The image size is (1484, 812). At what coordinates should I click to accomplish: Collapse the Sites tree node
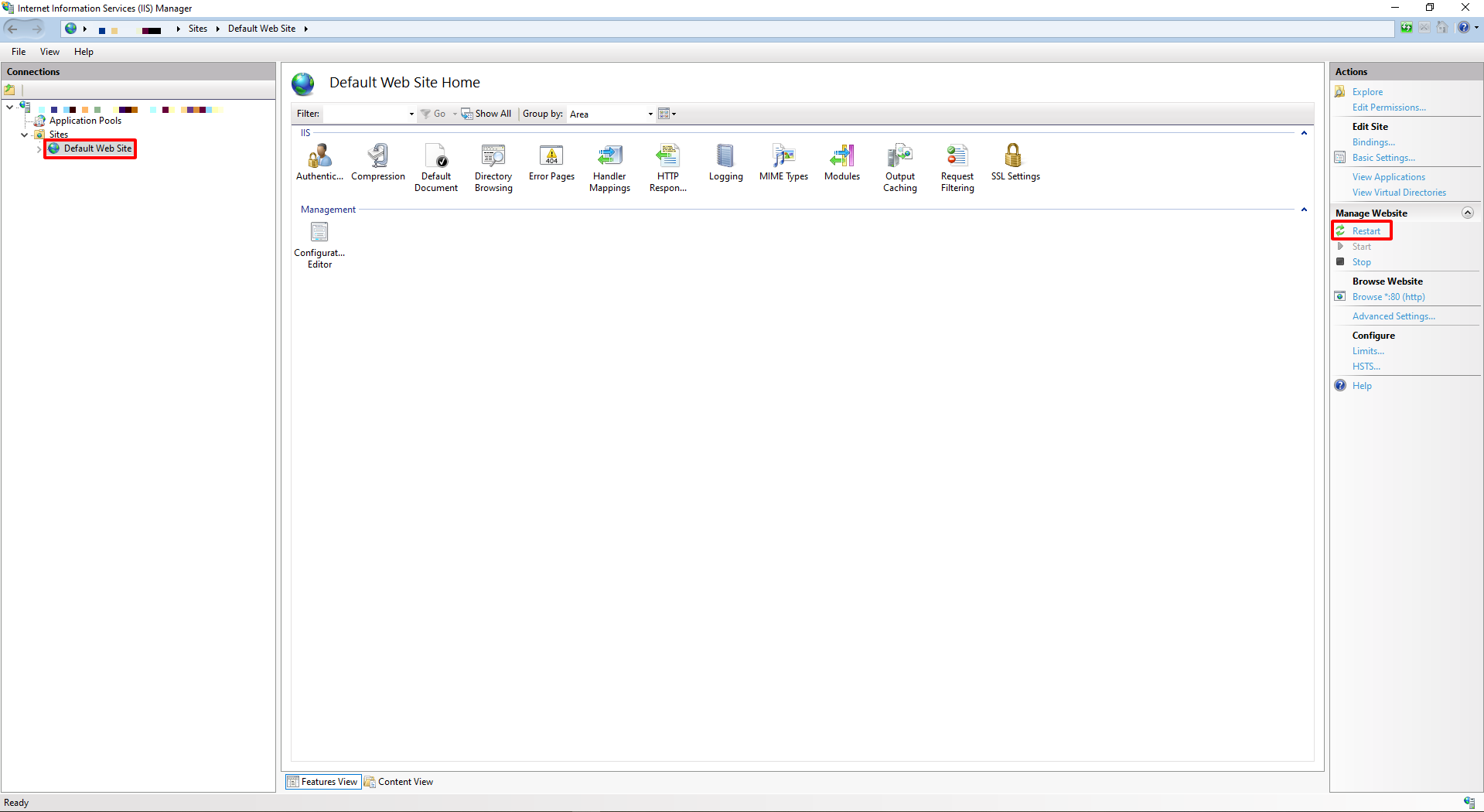[x=25, y=135]
